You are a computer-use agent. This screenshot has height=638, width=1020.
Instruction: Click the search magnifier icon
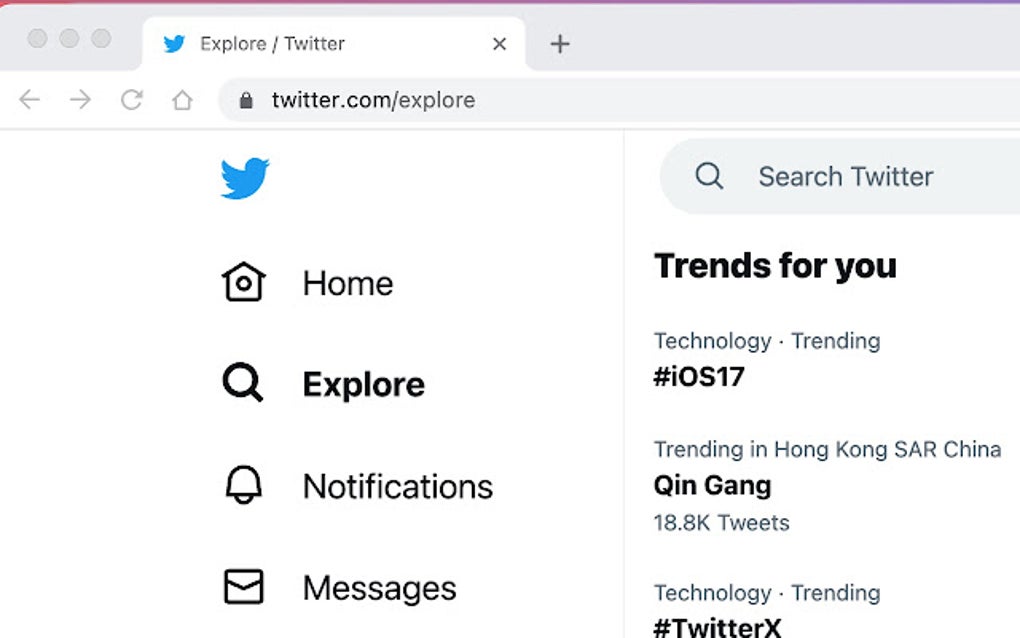point(709,176)
